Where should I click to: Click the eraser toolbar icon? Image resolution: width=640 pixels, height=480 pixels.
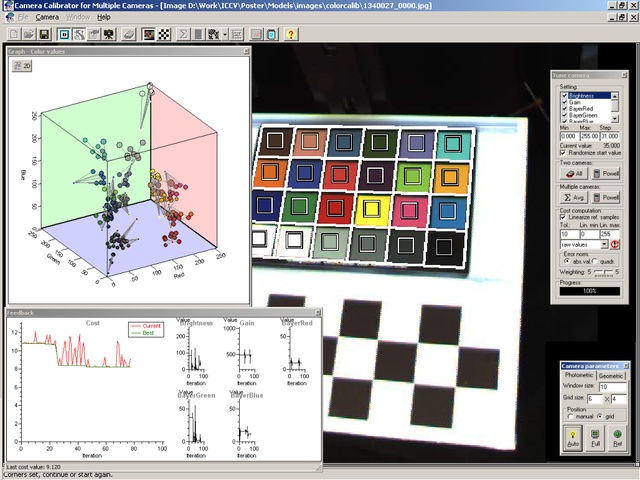coord(129,34)
